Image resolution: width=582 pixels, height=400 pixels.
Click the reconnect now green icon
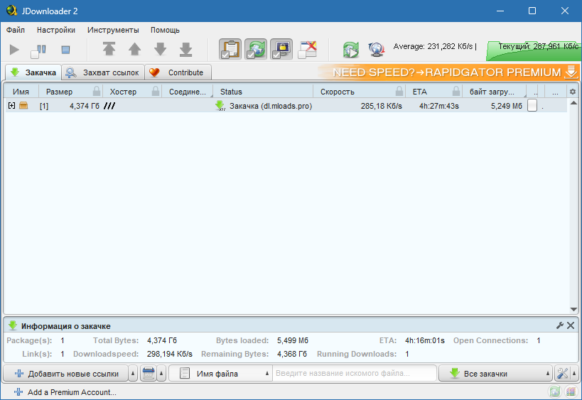pos(351,49)
